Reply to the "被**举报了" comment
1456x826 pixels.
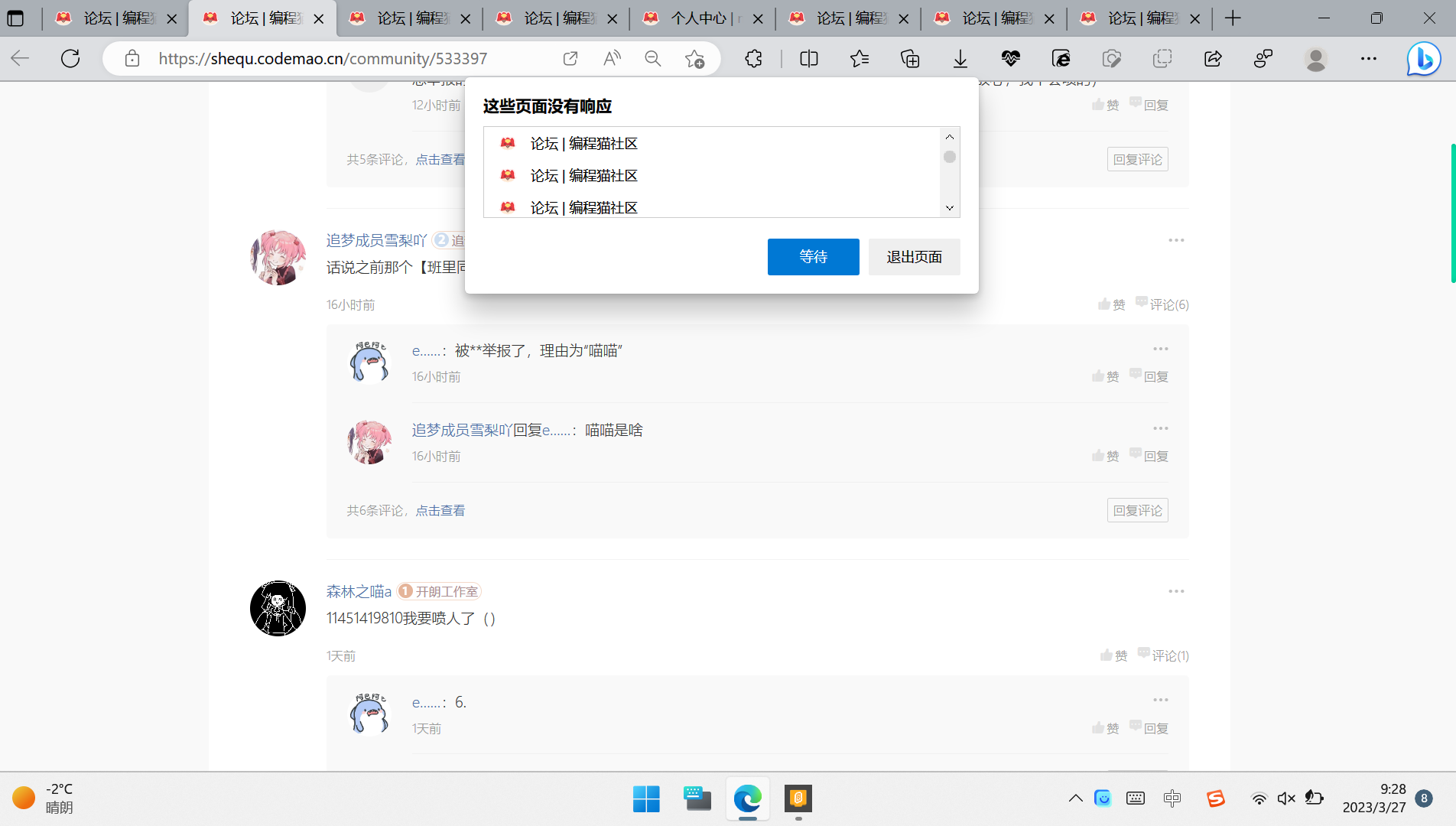click(x=1149, y=376)
